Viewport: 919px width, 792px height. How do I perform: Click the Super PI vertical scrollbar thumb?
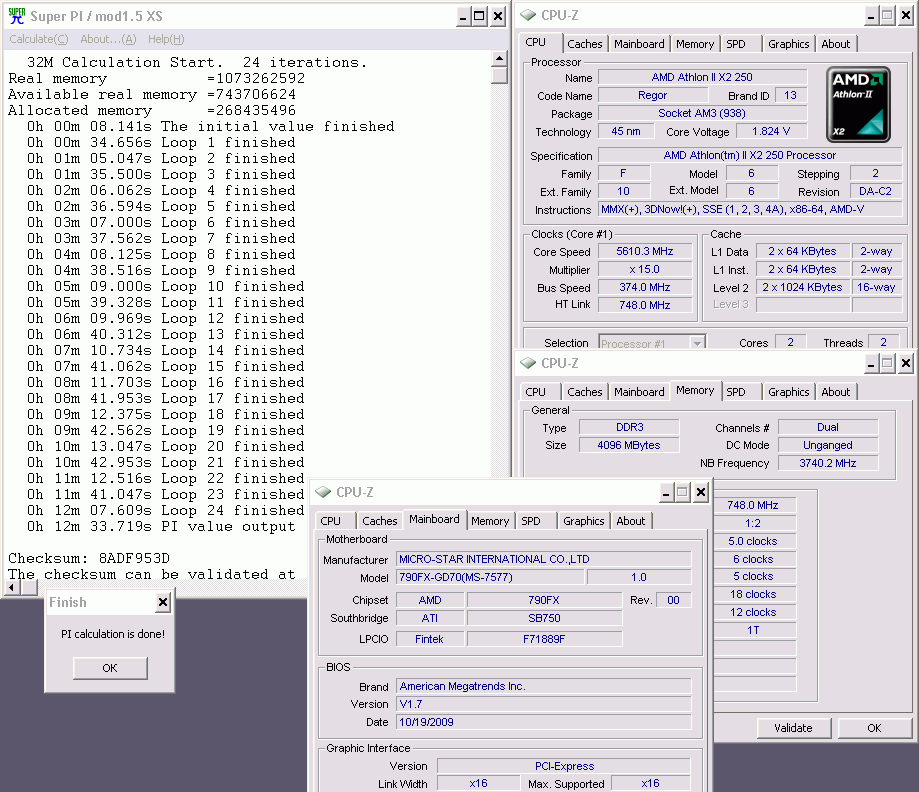tap(499, 76)
